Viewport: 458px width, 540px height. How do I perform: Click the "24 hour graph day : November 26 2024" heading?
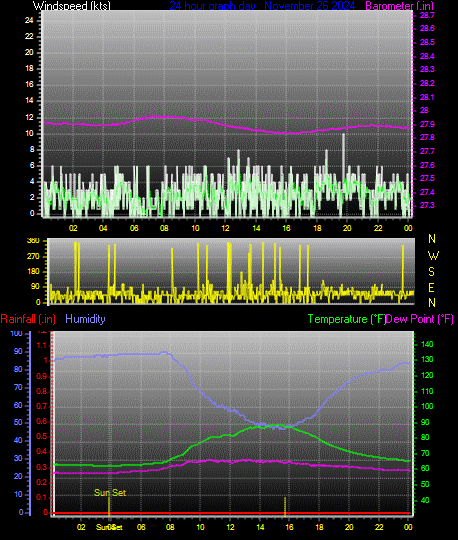pos(262,6)
